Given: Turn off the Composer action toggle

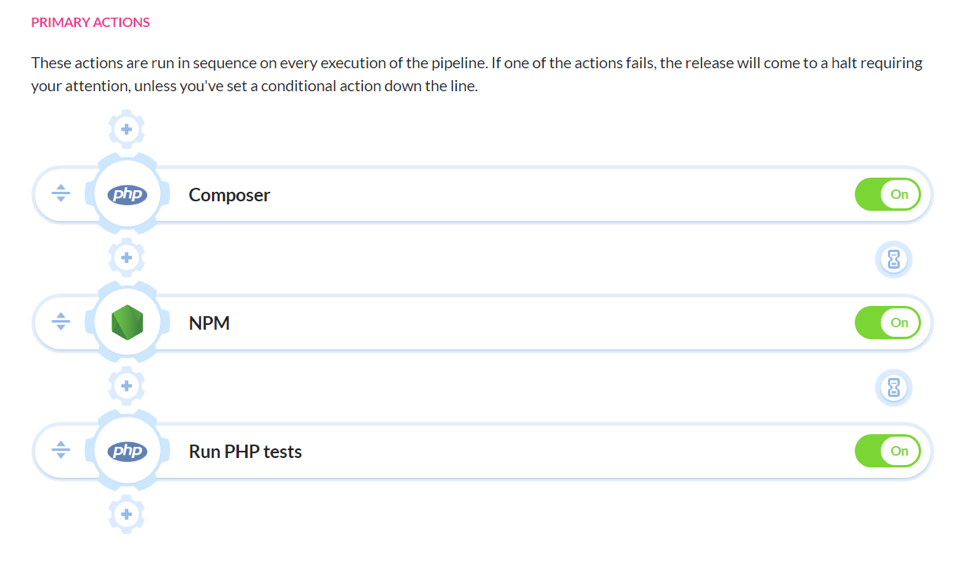Looking at the screenshot, I should coord(887,195).
